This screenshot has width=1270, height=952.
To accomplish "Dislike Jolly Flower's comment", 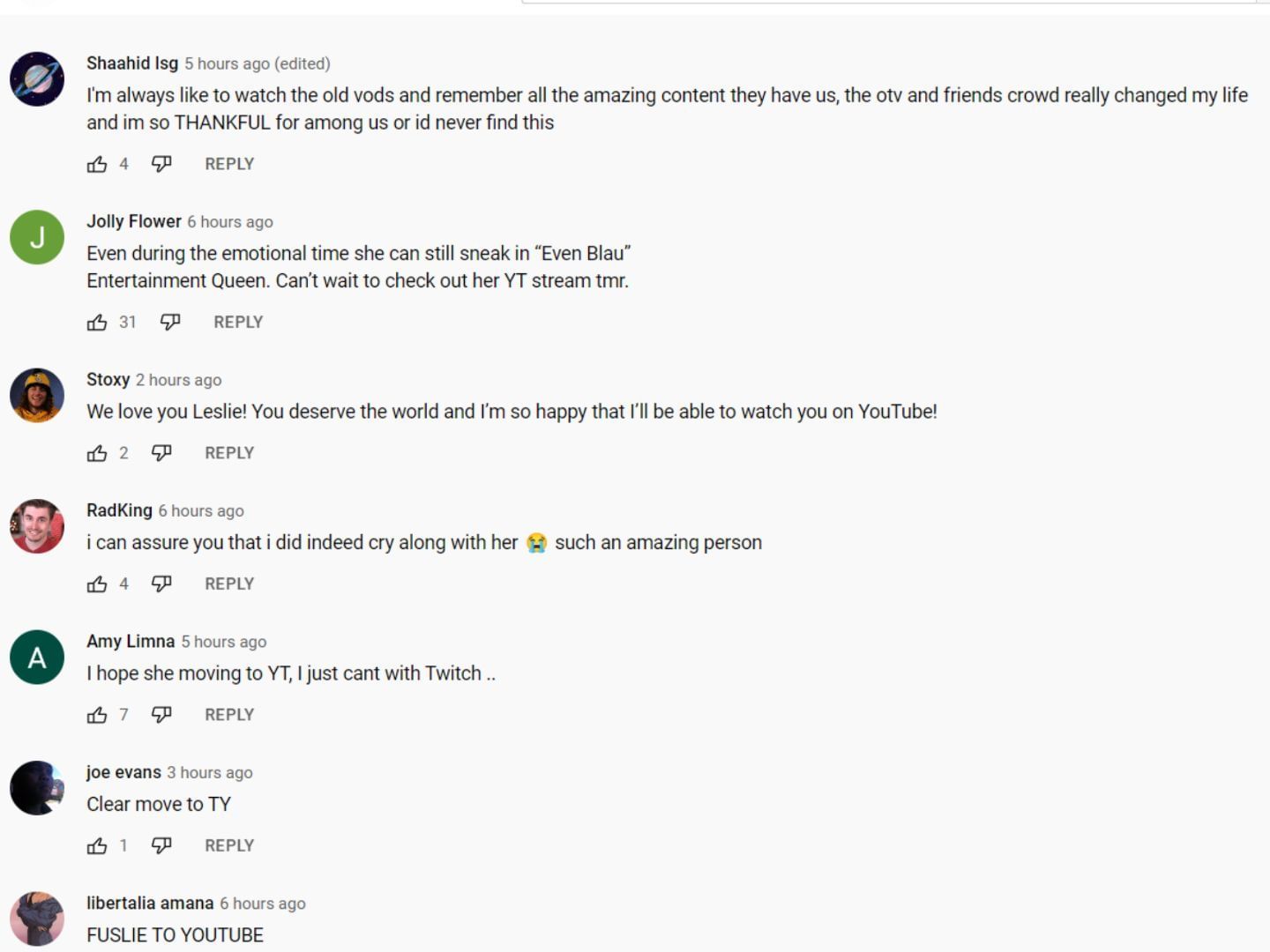I will click(170, 323).
